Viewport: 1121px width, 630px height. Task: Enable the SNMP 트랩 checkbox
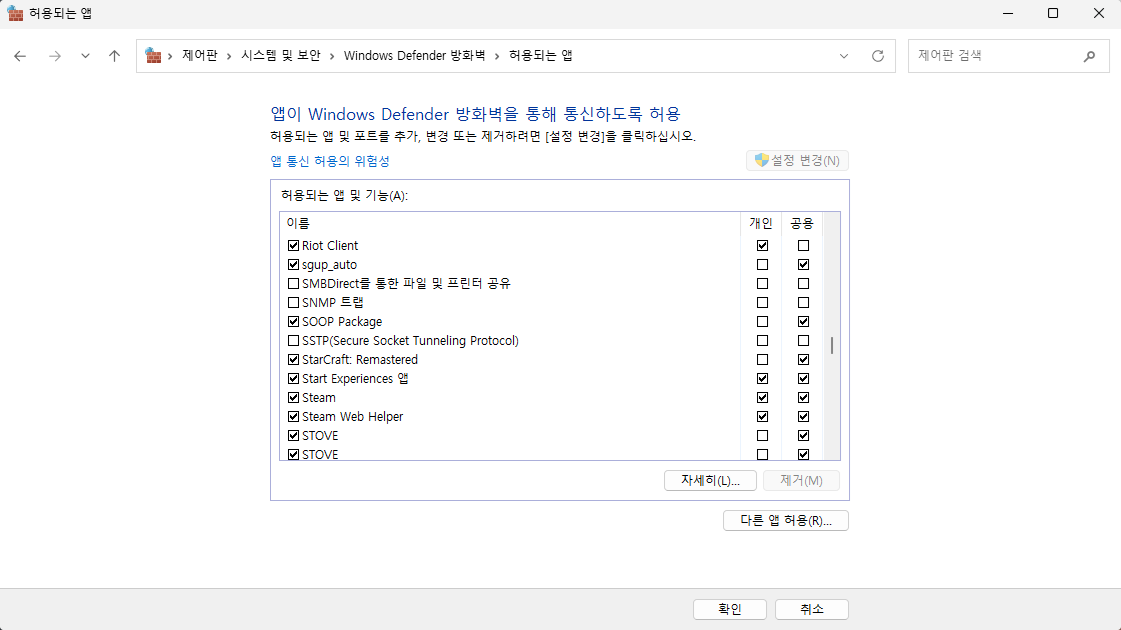pos(293,302)
